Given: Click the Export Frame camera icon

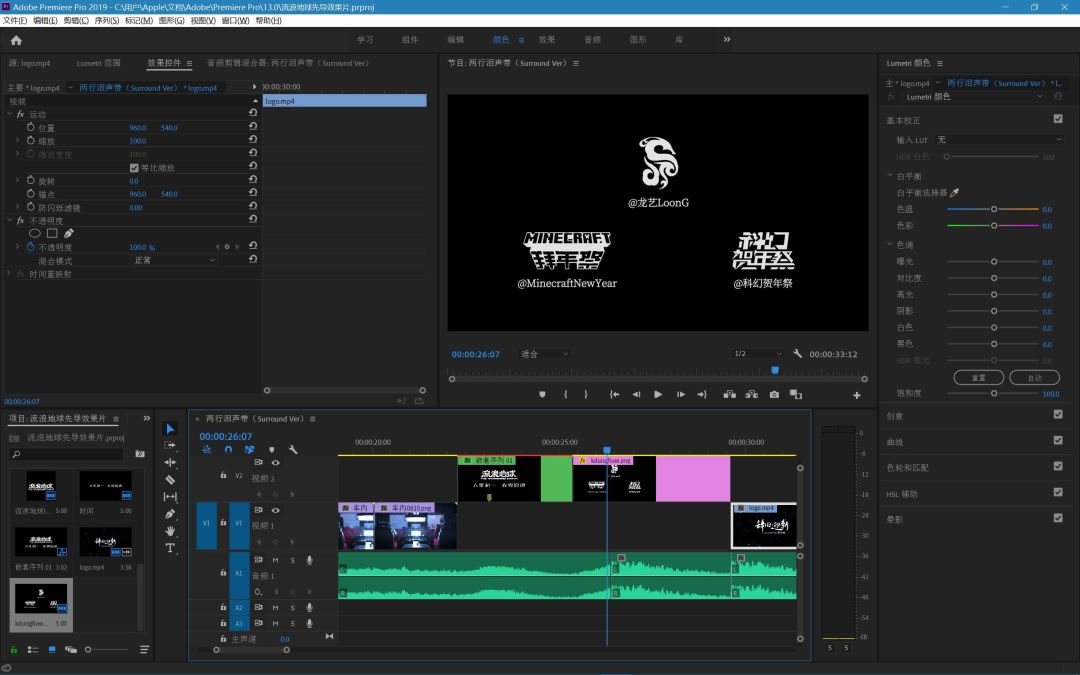Looking at the screenshot, I should (774, 395).
